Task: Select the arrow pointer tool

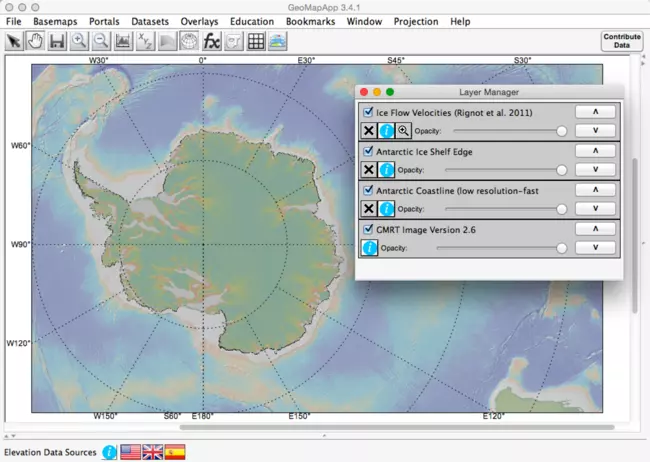Action: coord(14,41)
